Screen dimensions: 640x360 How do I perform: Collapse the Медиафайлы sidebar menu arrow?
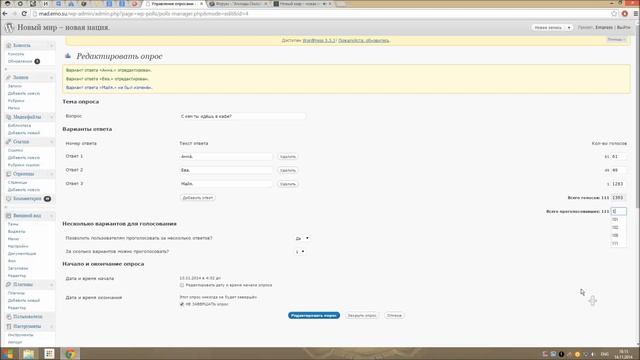coord(51,117)
